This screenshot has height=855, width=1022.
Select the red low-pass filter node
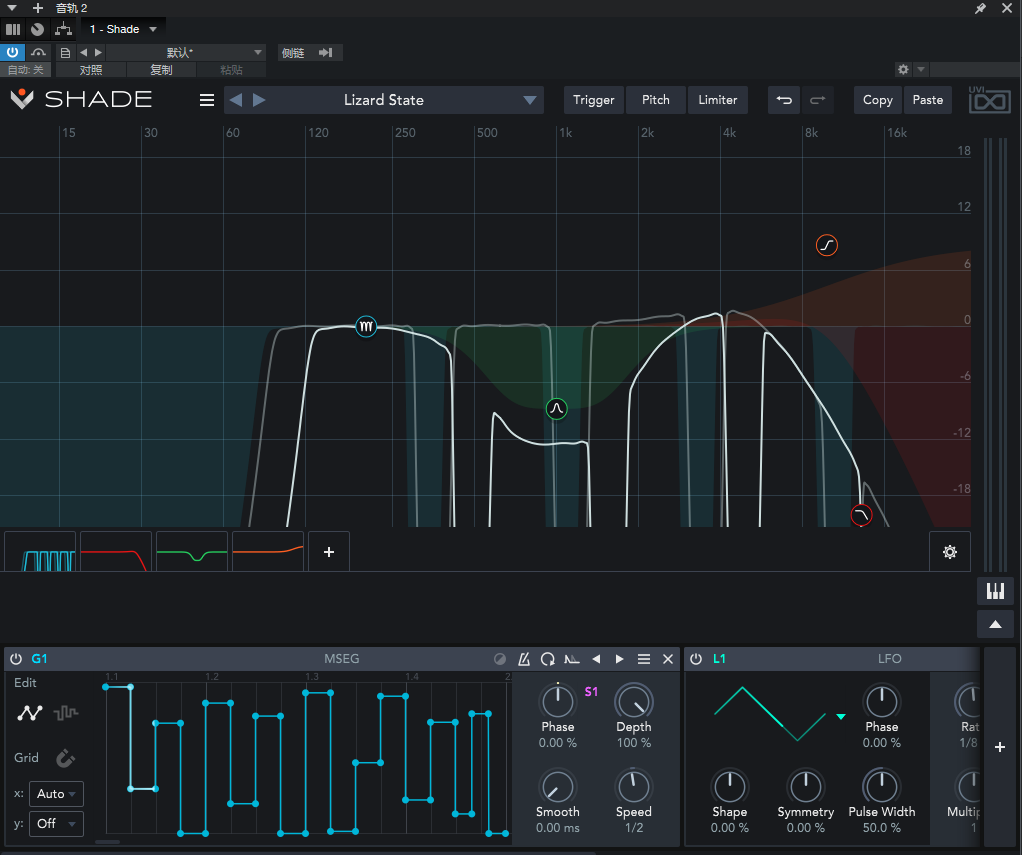861,515
